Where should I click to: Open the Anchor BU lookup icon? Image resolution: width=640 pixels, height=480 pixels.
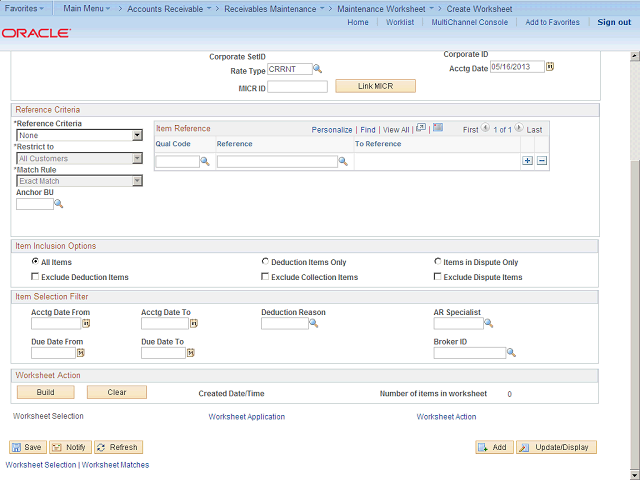pyautogui.click(x=59, y=204)
